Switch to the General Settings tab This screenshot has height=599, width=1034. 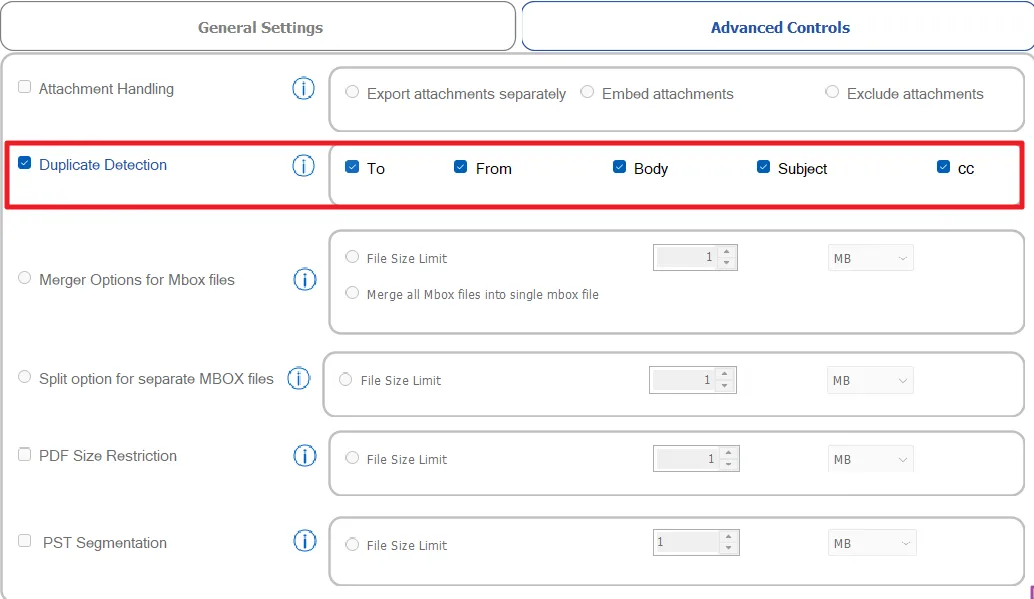tap(258, 26)
